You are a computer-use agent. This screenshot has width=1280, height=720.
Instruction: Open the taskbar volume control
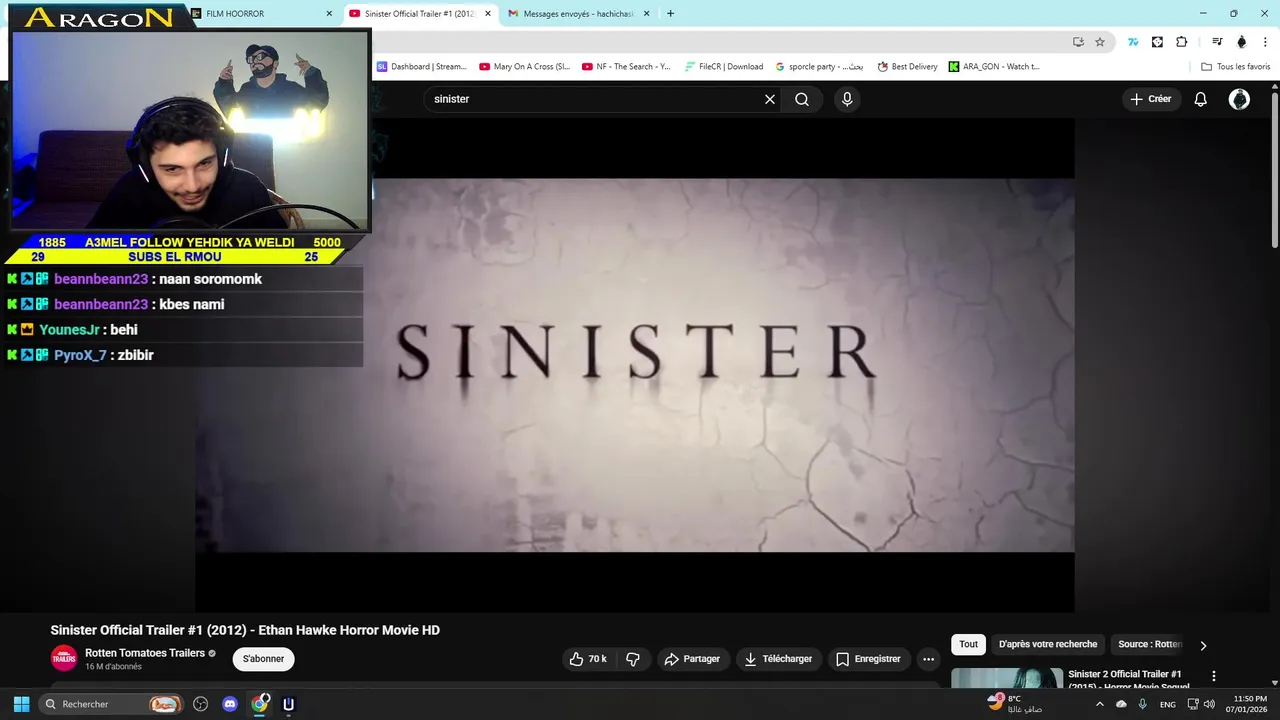click(x=1209, y=704)
